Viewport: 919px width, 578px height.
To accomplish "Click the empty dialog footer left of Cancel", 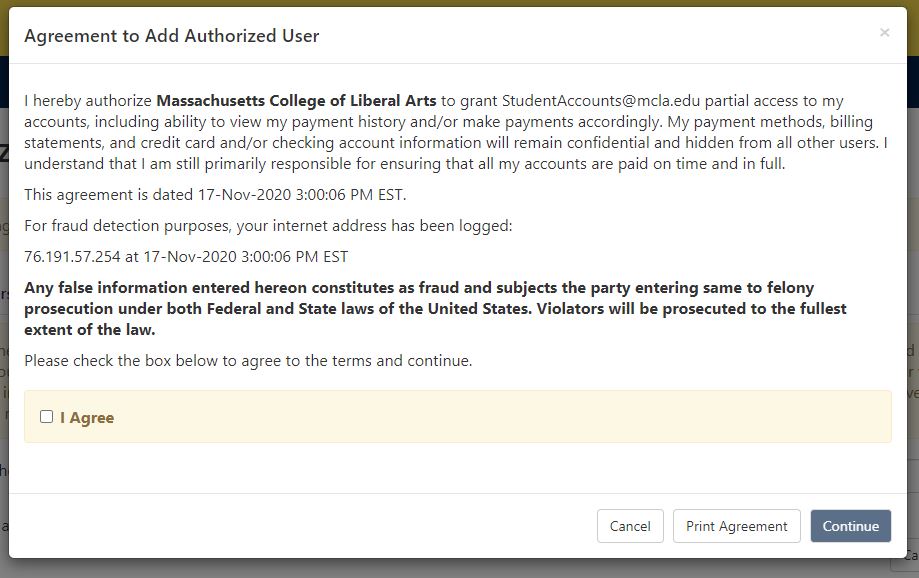I will tap(302, 526).
